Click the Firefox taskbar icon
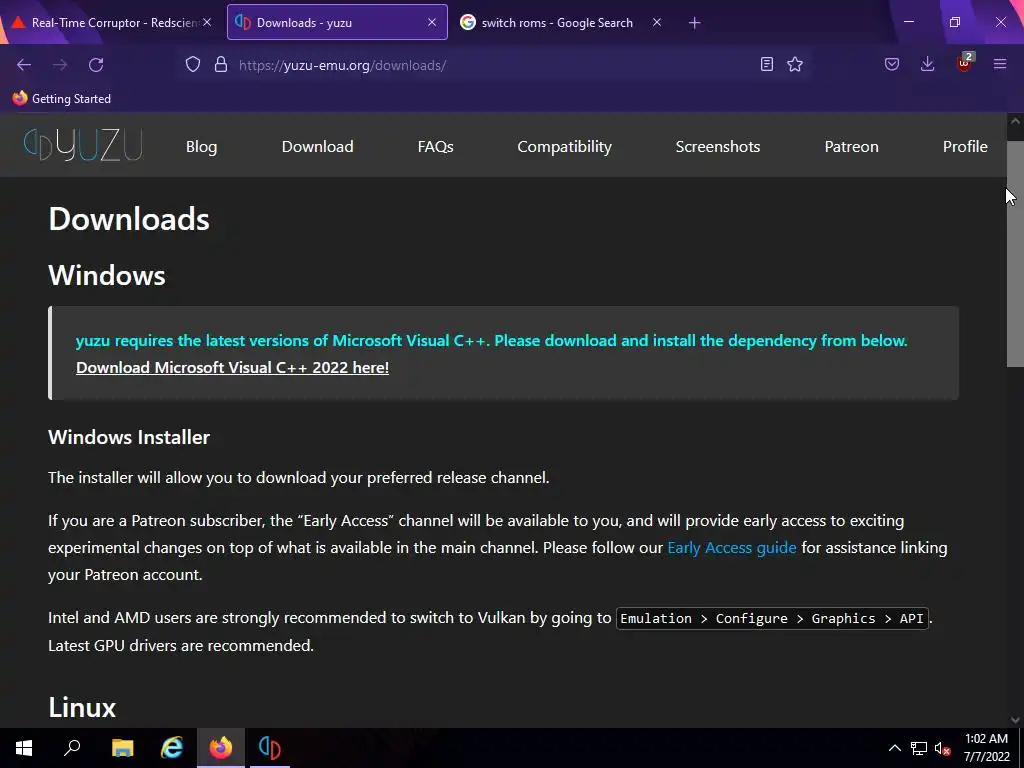The width and height of the screenshot is (1024, 768). tap(221, 748)
